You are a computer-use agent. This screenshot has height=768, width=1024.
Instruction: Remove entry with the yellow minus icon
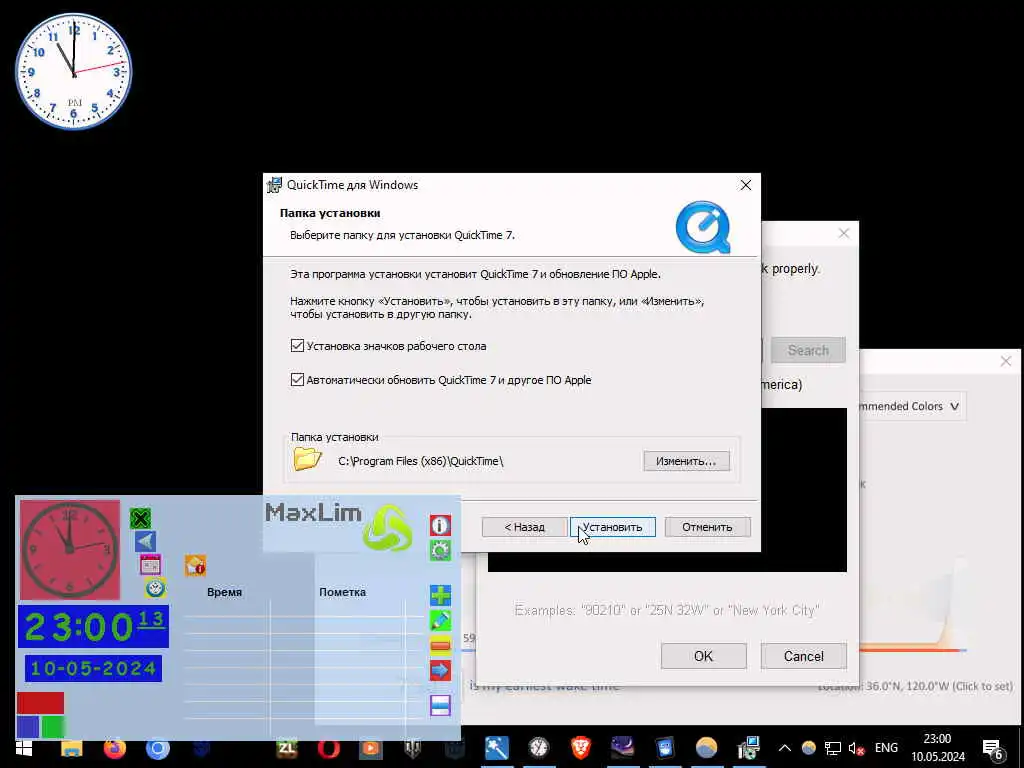pyautogui.click(x=440, y=645)
